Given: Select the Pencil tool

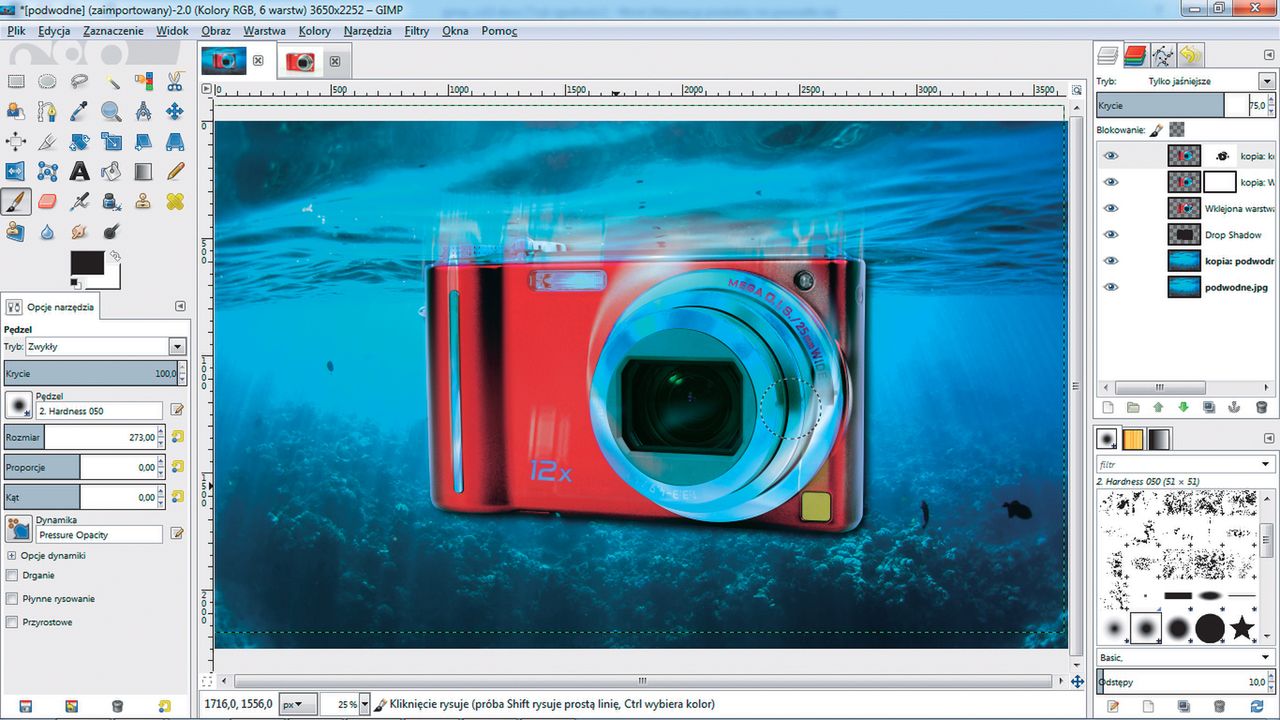Looking at the screenshot, I should pos(175,172).
